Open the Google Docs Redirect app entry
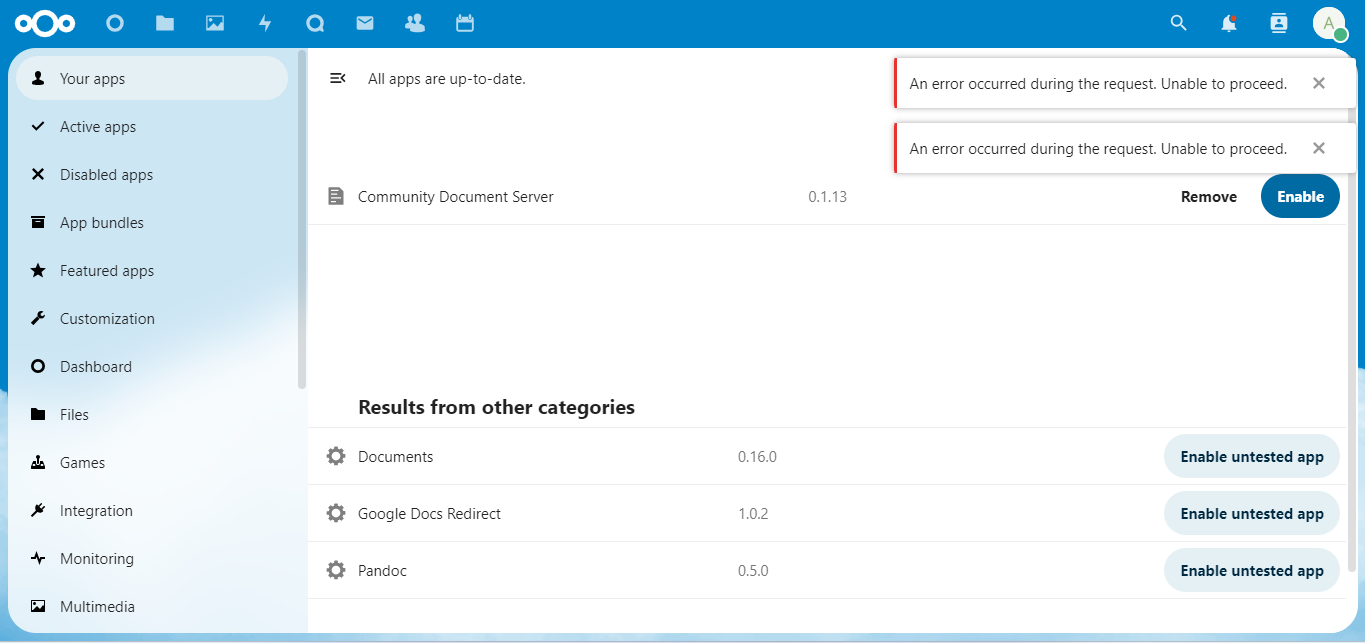 pyautogui.click(x=429, y=514)
